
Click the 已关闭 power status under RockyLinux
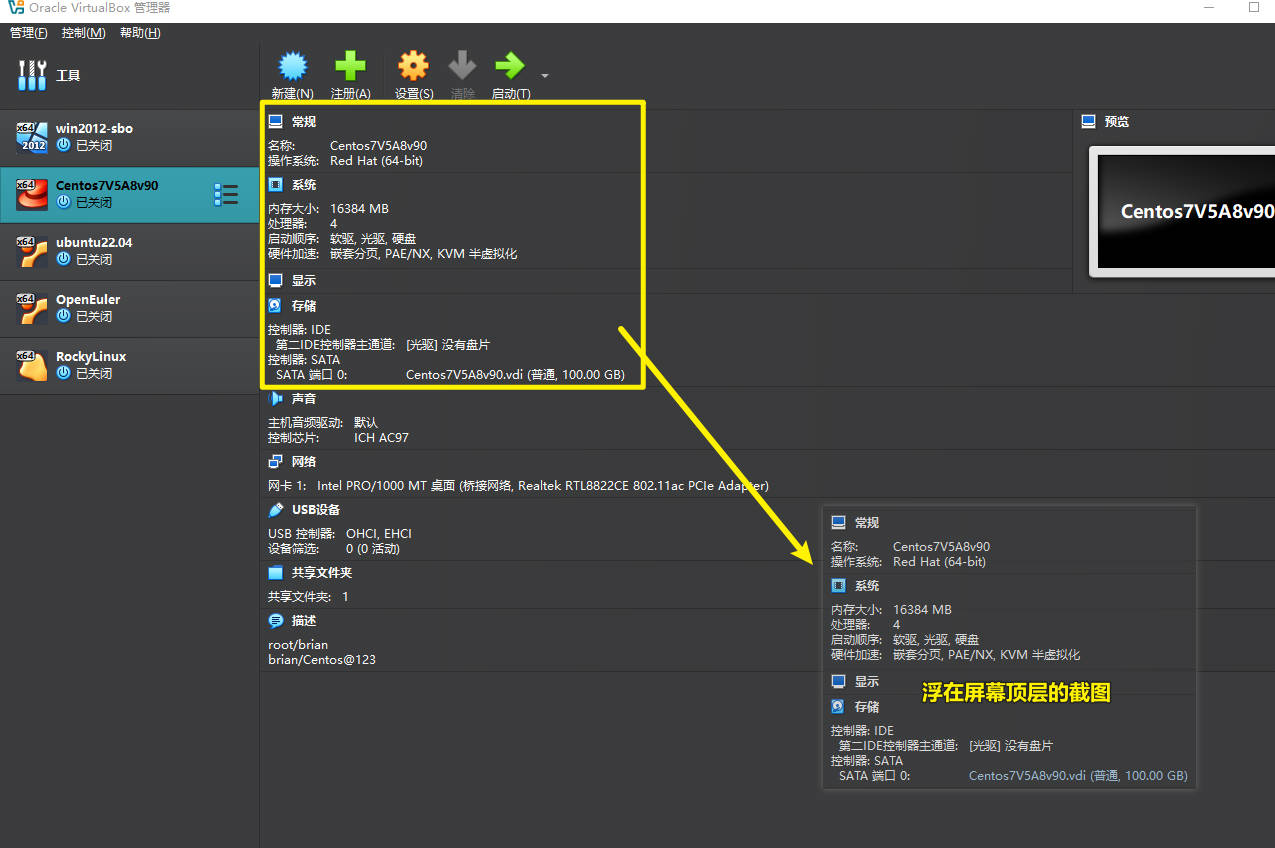(84, 374)
